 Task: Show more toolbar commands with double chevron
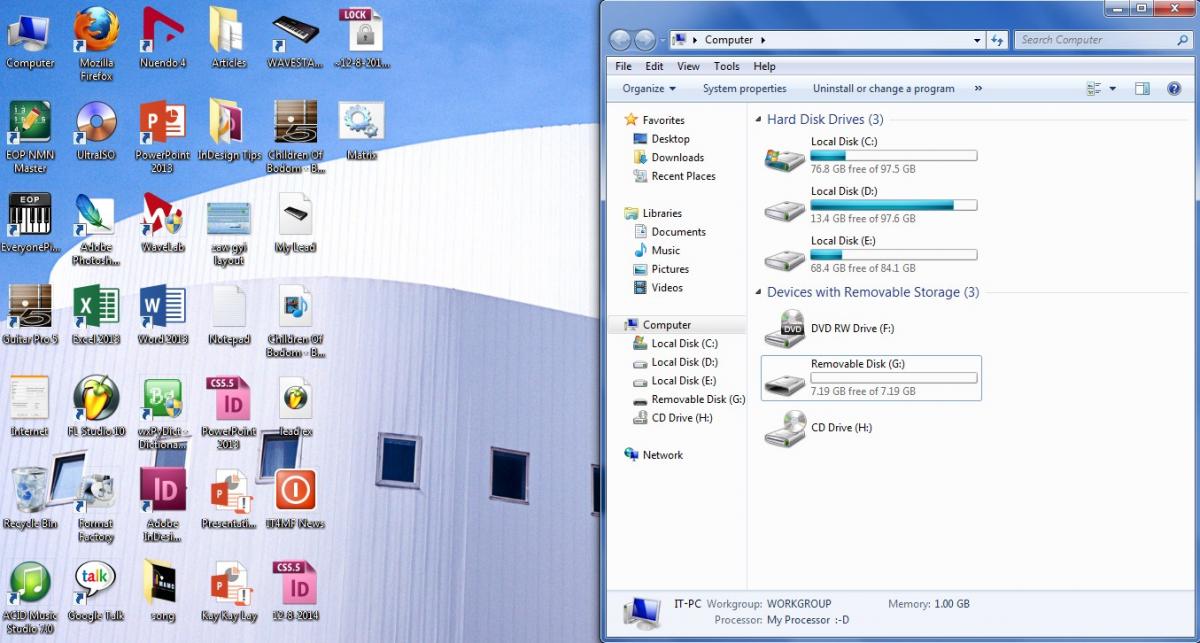click(x=978, y=89)
